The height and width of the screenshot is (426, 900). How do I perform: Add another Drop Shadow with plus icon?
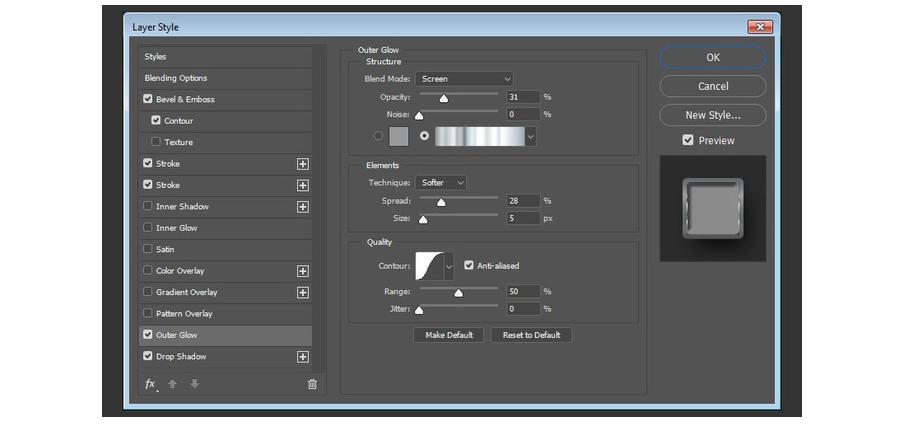(303, 357)
